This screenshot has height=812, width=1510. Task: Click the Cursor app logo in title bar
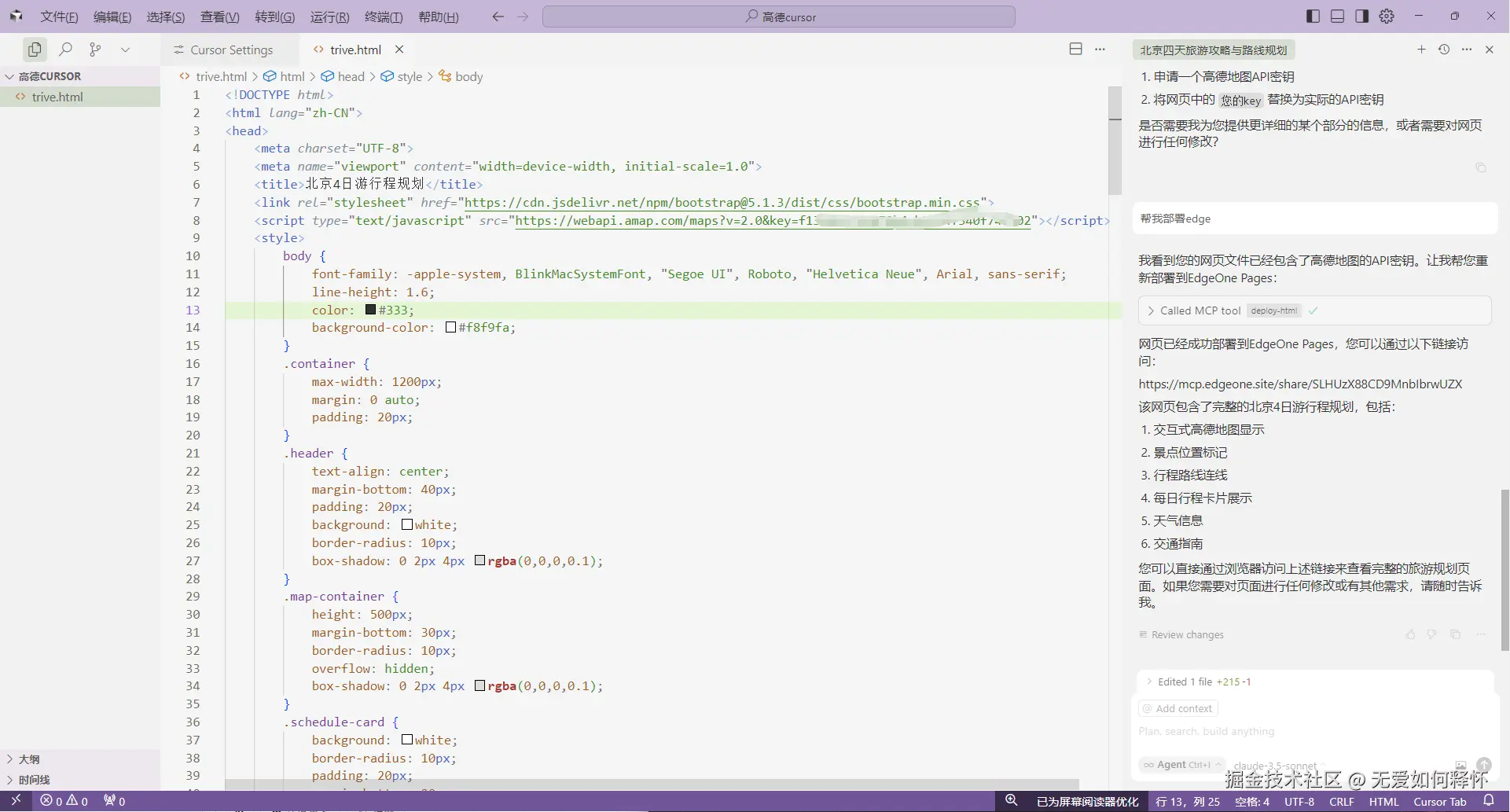point(17,16)
